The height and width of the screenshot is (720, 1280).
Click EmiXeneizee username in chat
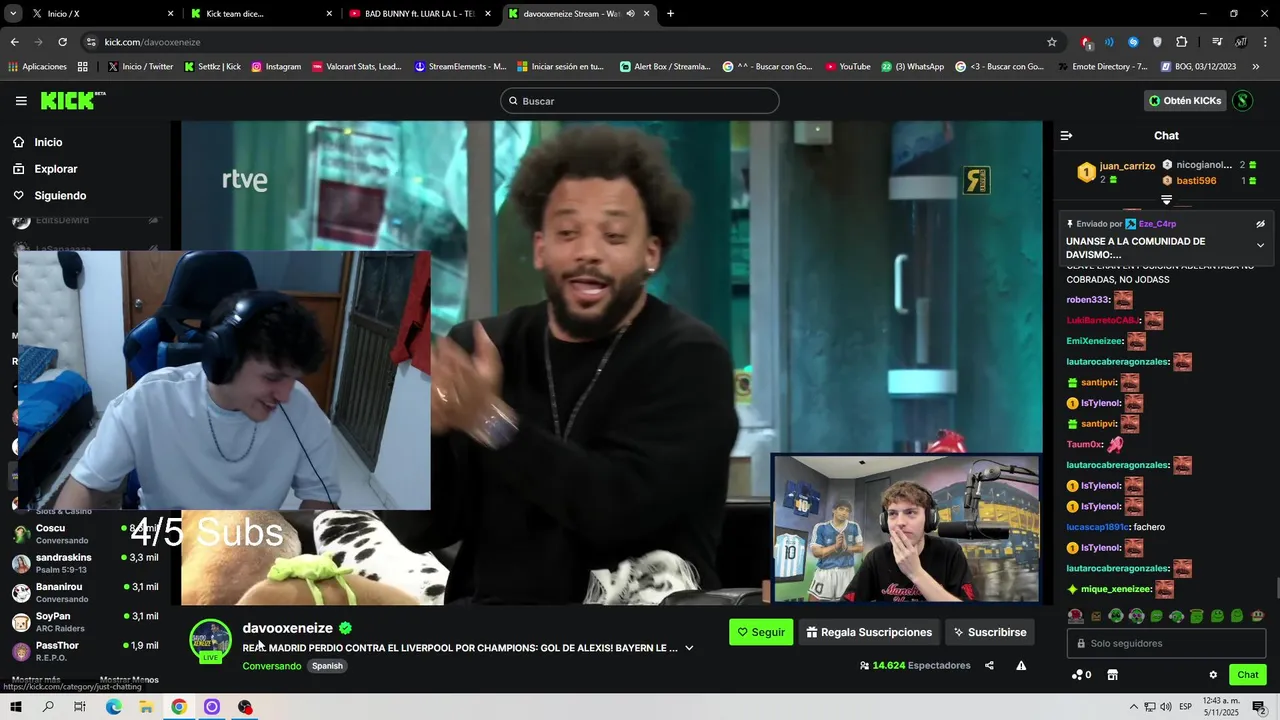click(1095, 341)
